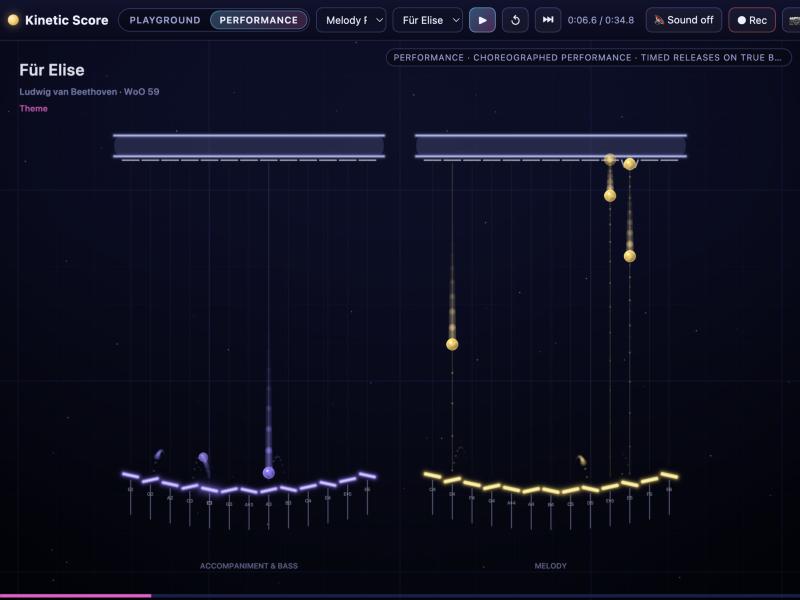
Task: Click the A#3 purple note bar
Action: [x=249, y=490]
